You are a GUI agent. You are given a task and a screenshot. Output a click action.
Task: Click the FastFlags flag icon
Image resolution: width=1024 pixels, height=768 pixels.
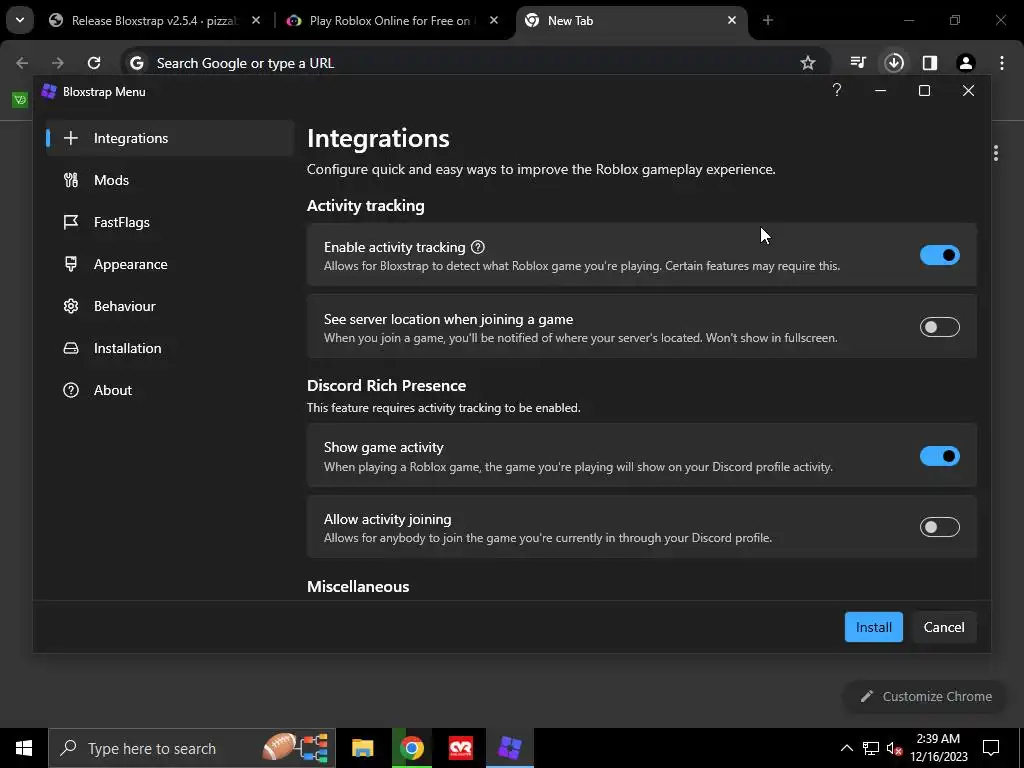(x=71, y=222)
